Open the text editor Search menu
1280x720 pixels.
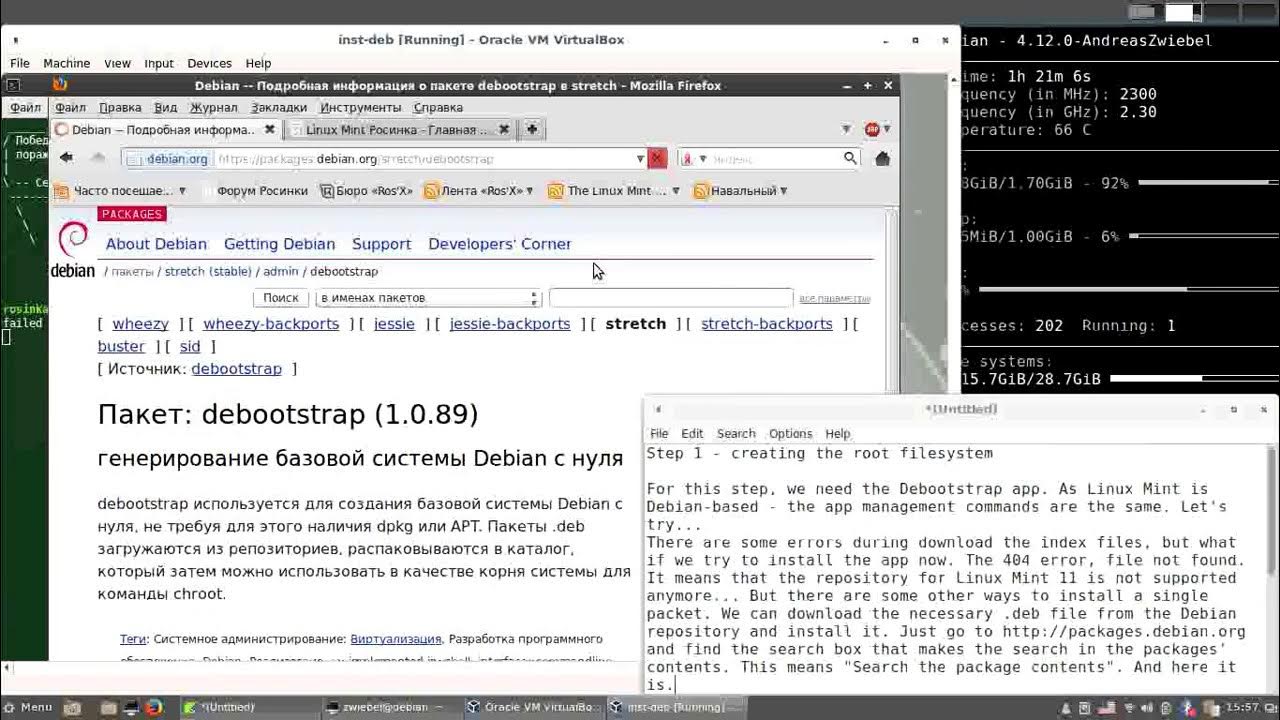(x=736, y=433)
